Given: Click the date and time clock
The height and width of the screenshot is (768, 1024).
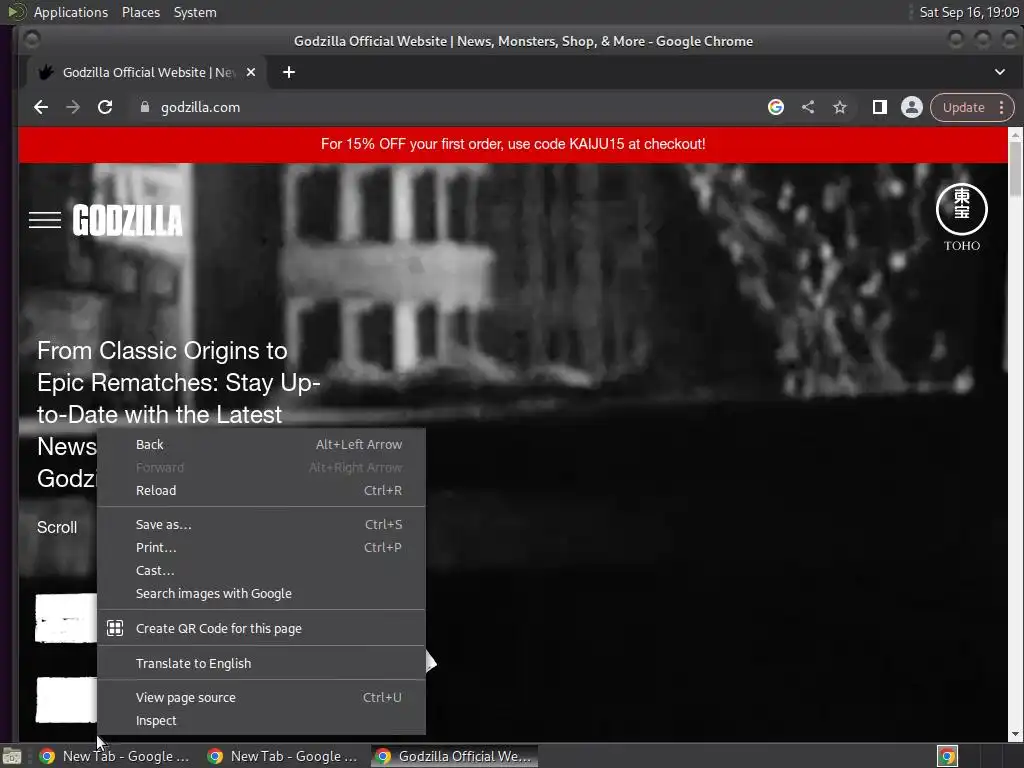Looking at the screenshot, I should (x=968, y=12).
